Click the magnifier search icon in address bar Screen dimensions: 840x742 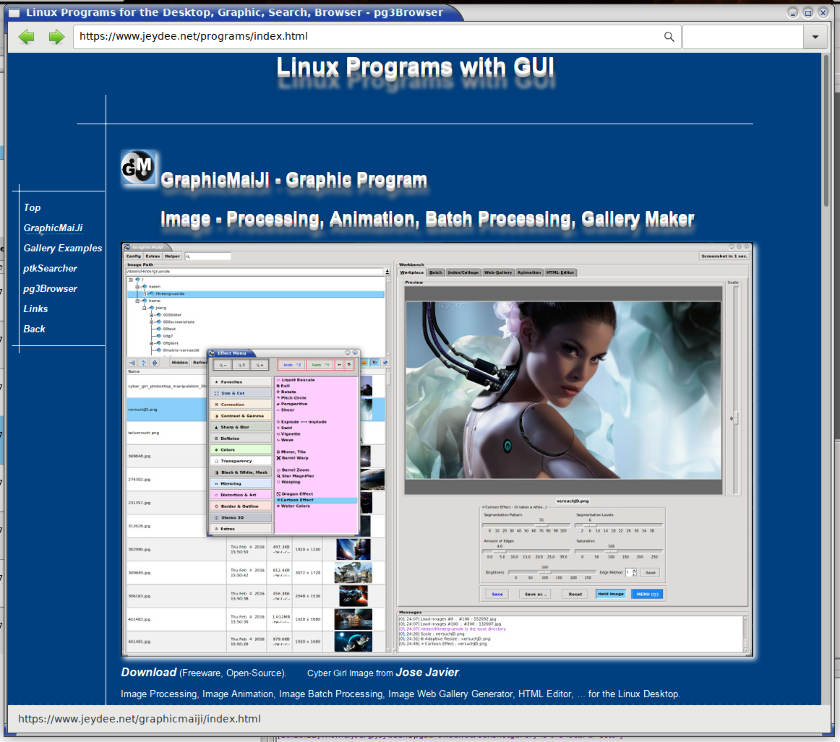(x=669, y=36)
